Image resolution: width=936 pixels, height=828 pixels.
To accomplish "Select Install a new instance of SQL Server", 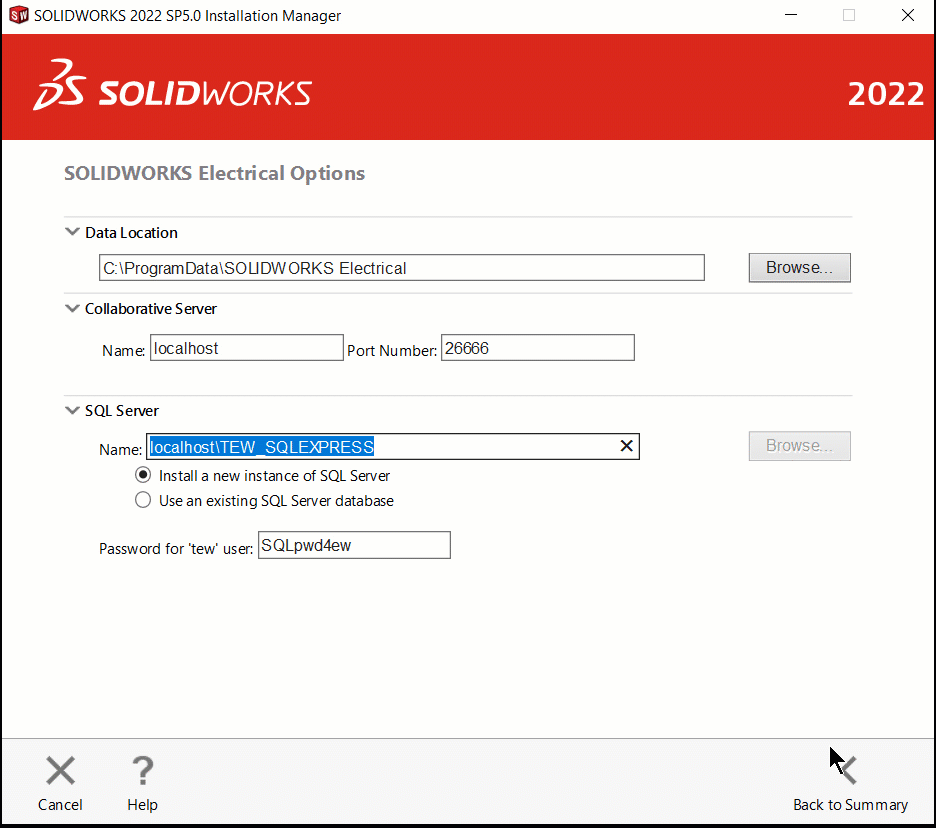I will click(143, 475).
